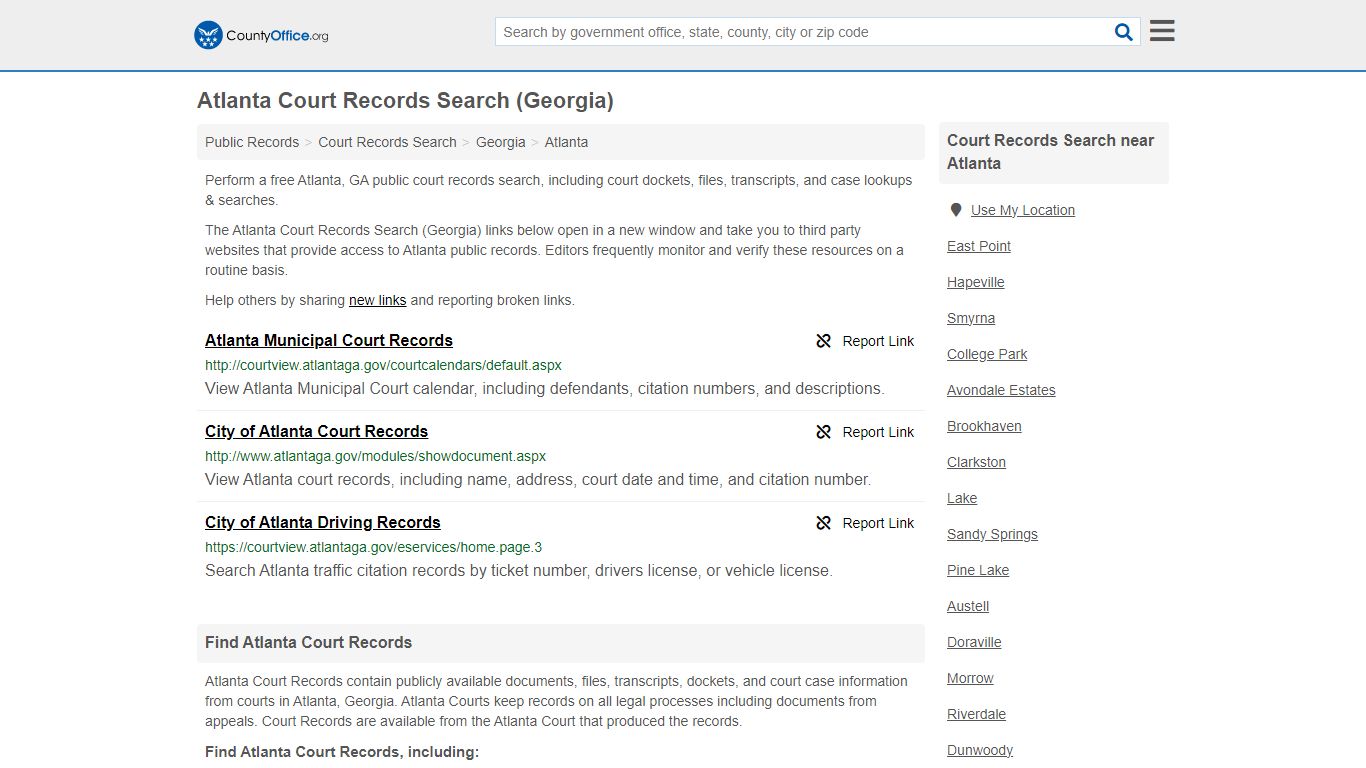
Task: Go to Court Records Search breadcrumb
Action: coord(387,142)
